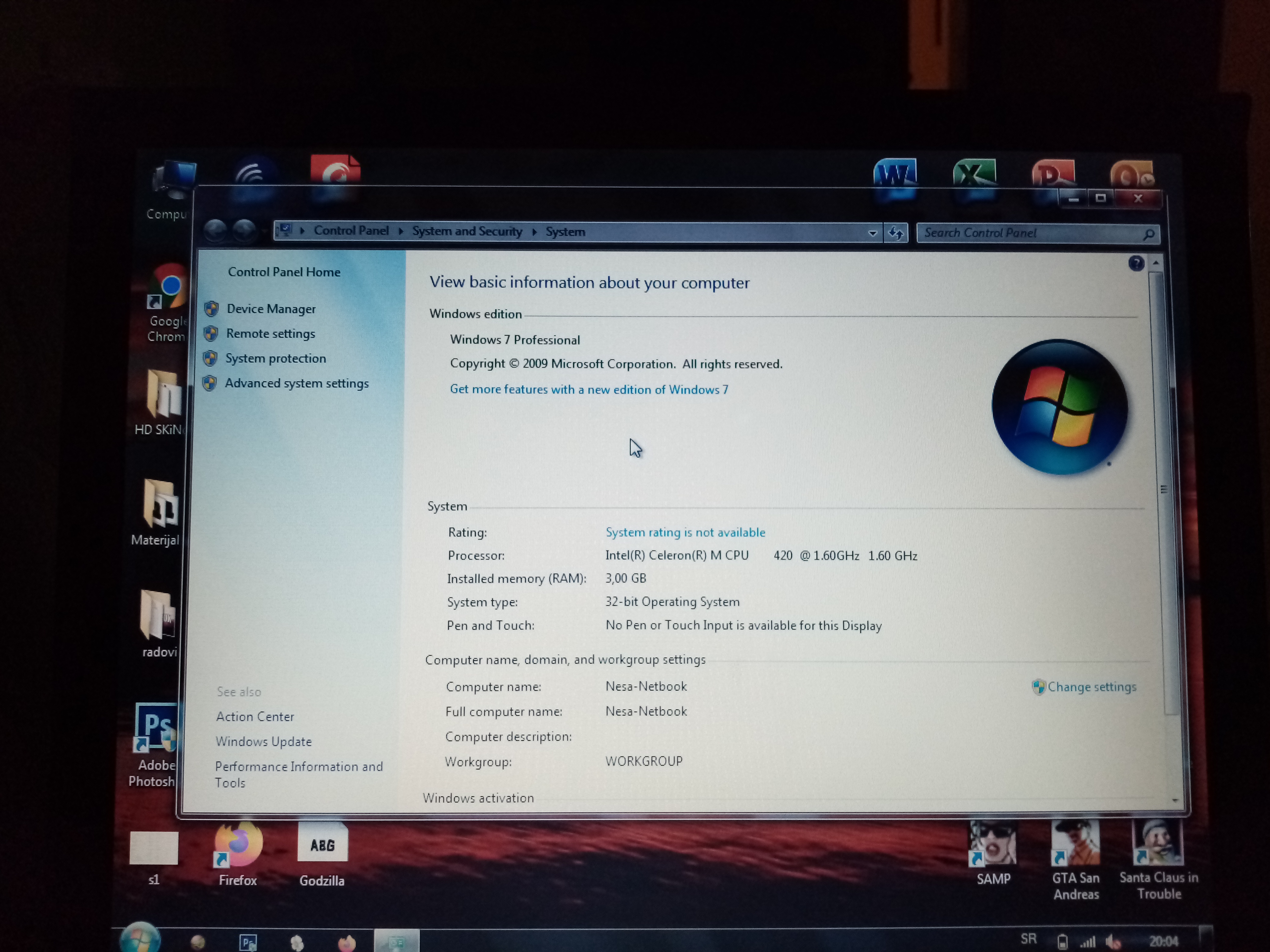
Task: Open the s1 file on desktop
Action: [x=154, y=857]
